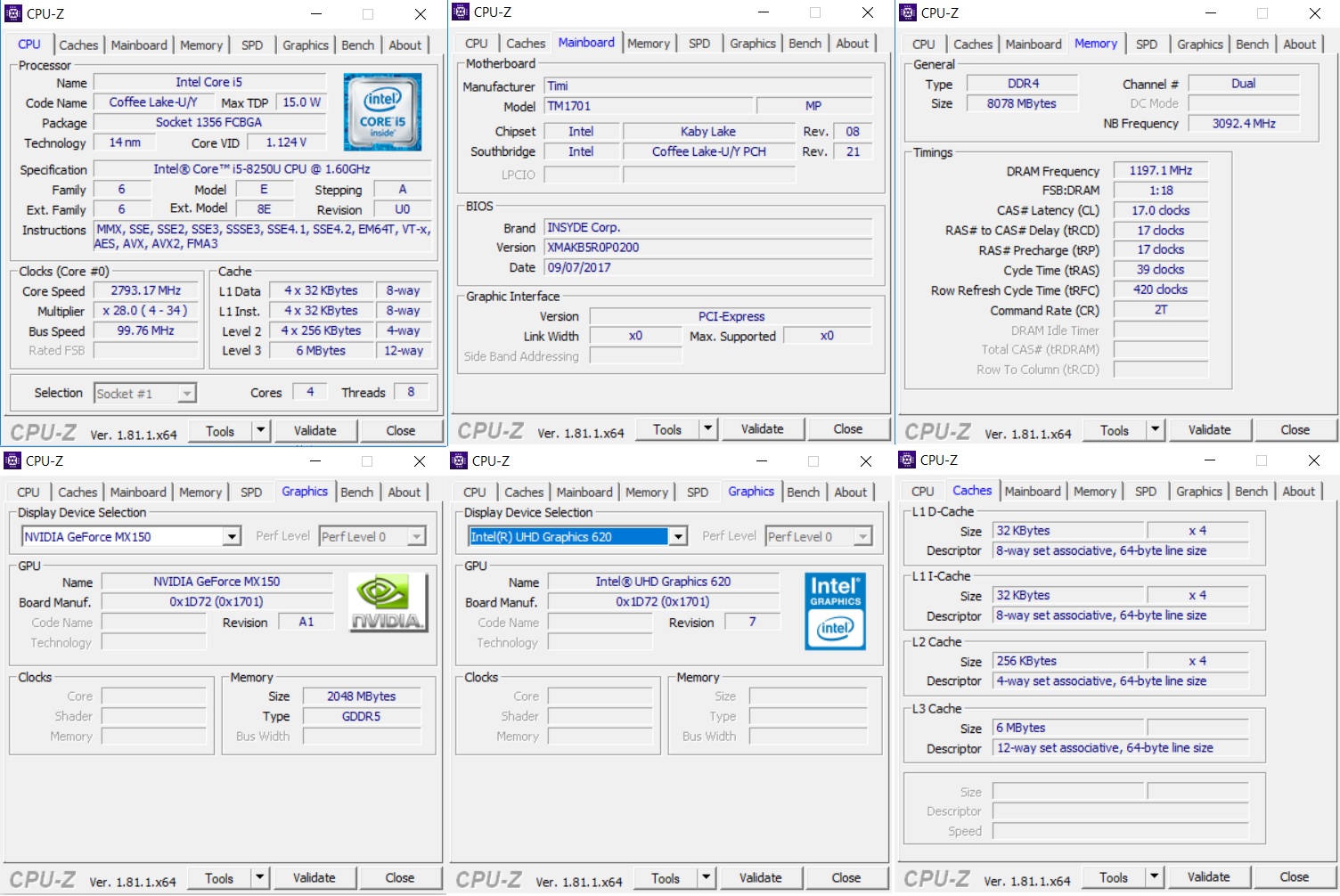
Task: Click the Tools button in the Memory window
Action: pos(1115,430)
